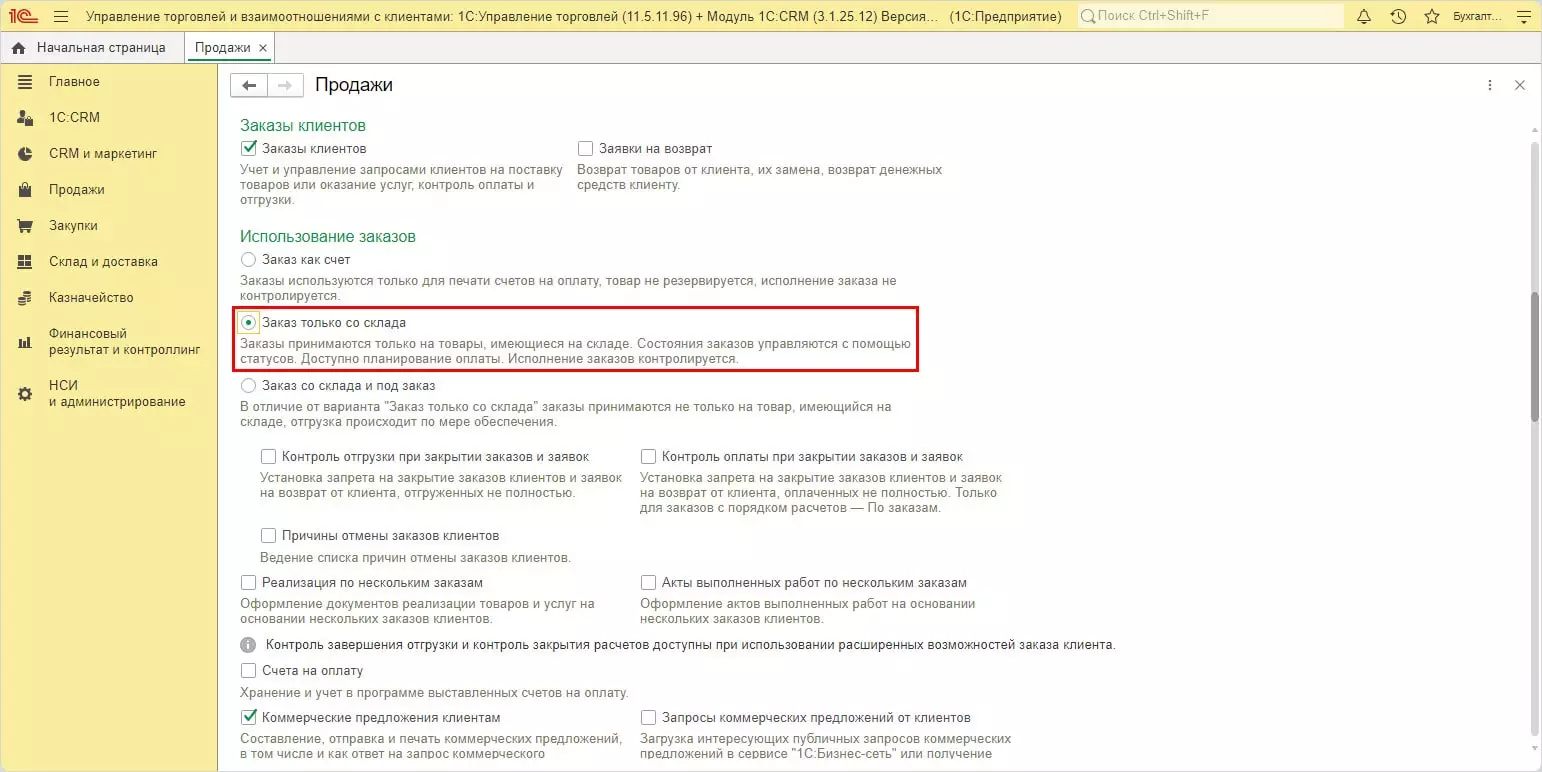
Task: Open favorites with the star icon
Action: (1432, 17)
